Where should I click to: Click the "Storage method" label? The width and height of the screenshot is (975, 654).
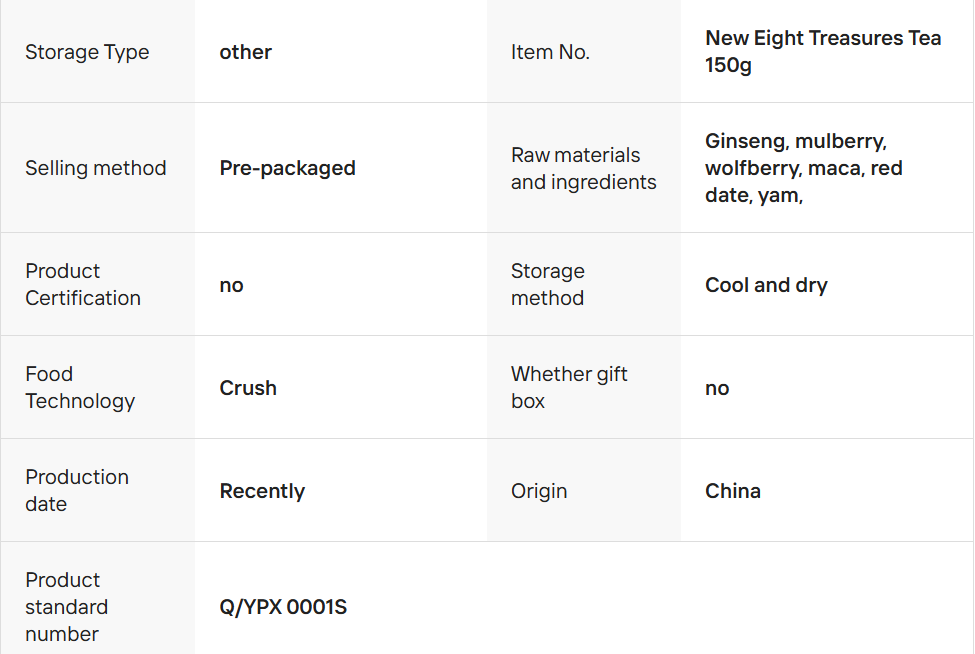pyautogui.click(x=547, y=284)
